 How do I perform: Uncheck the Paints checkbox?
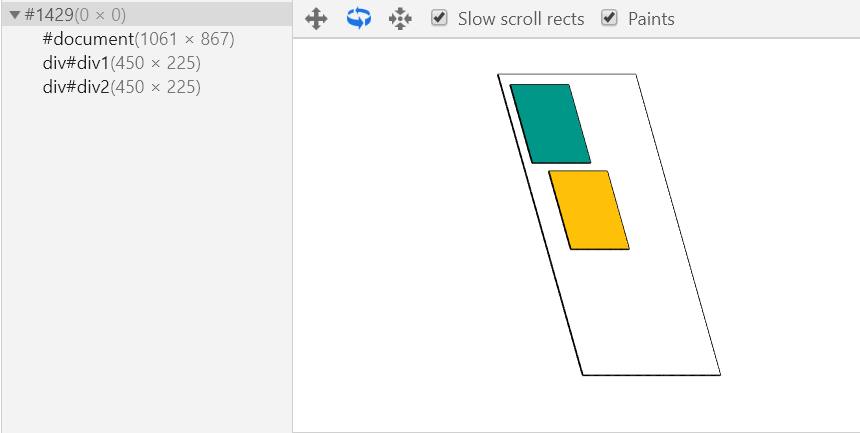(x=609, y=18)
